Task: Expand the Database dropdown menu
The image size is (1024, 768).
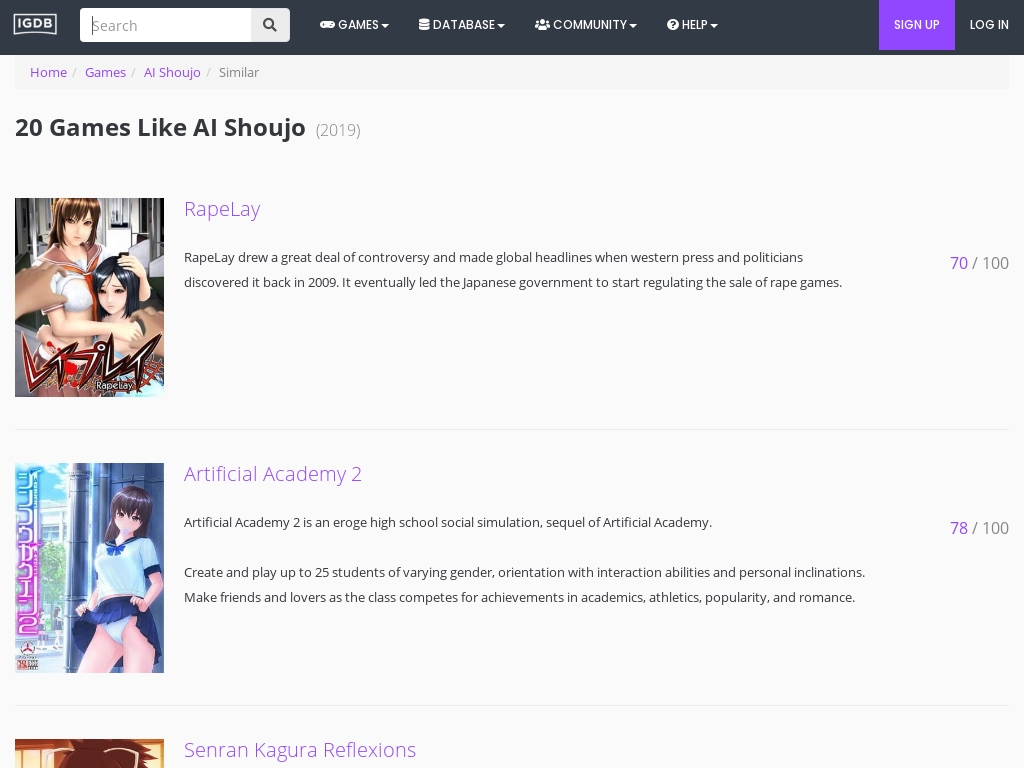Action: 462,25
